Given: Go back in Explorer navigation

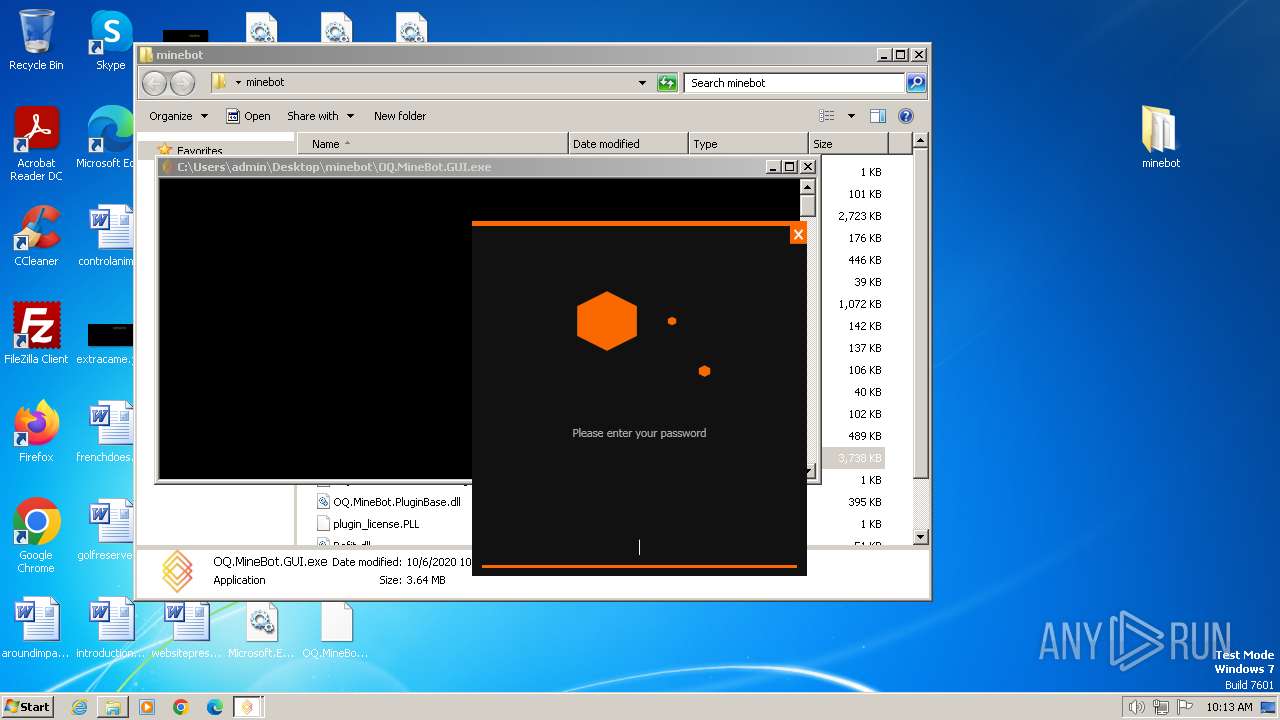Looking at the screenshot, I should 155,83.
